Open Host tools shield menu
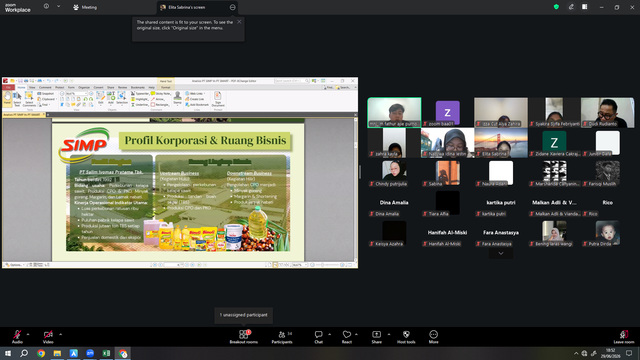 click(x=406, y=337)
